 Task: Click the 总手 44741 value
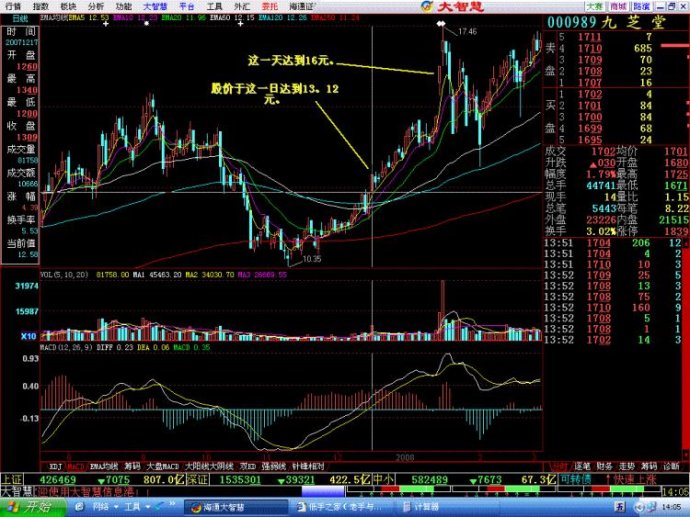[601, 186]
